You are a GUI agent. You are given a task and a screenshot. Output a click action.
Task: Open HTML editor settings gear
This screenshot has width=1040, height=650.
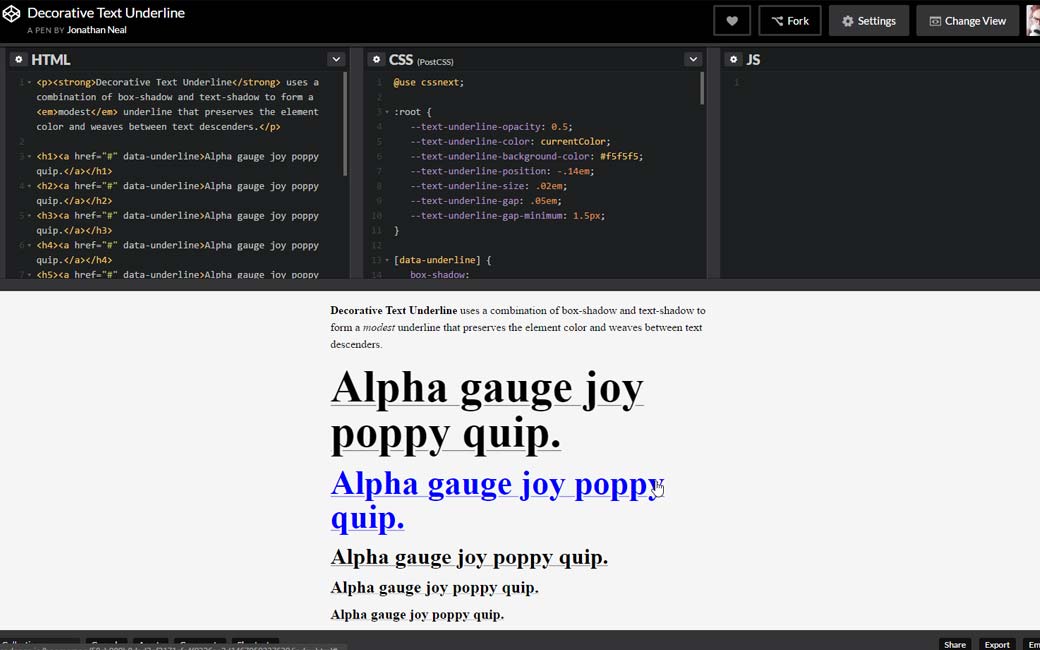tap(18, 60)
